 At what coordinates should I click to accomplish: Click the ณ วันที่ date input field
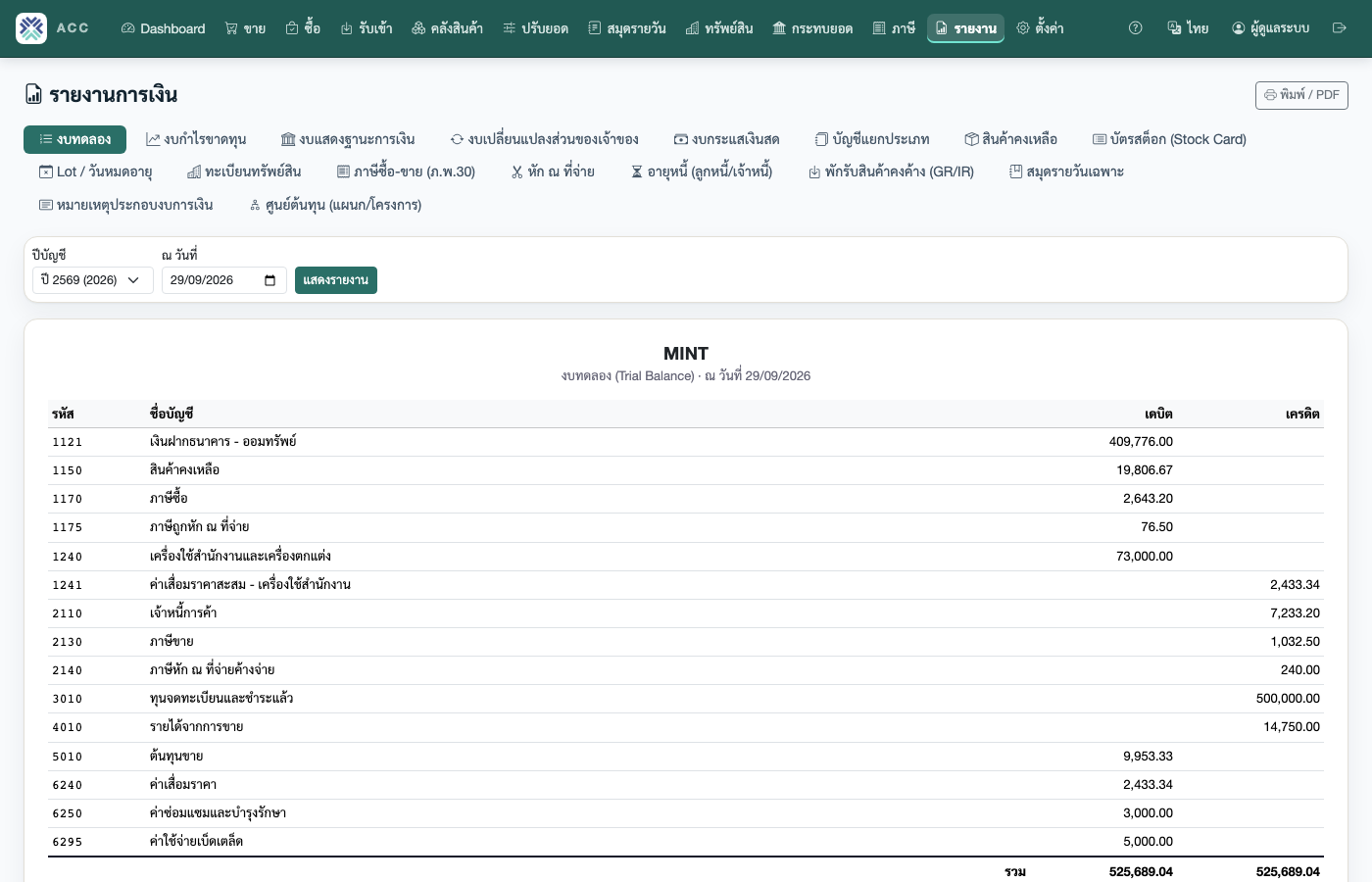224,280
